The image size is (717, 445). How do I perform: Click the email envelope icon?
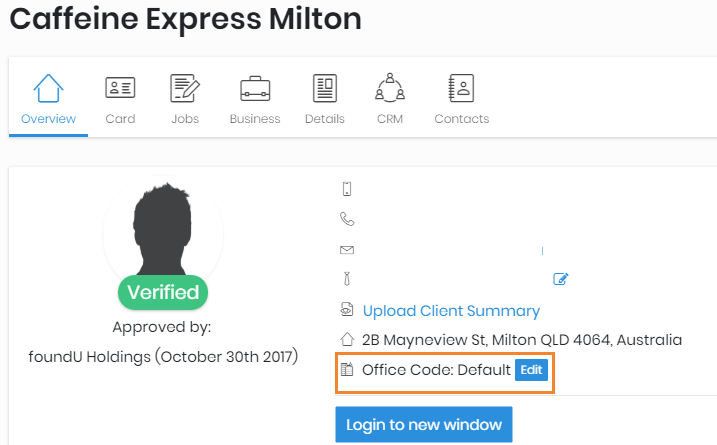(347, 249)
